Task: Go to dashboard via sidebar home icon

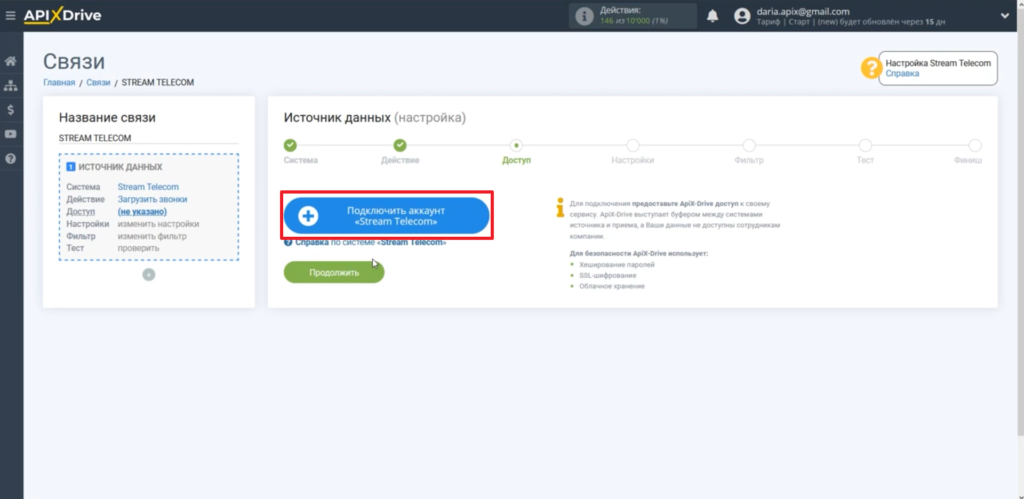Action: [11, 62]
